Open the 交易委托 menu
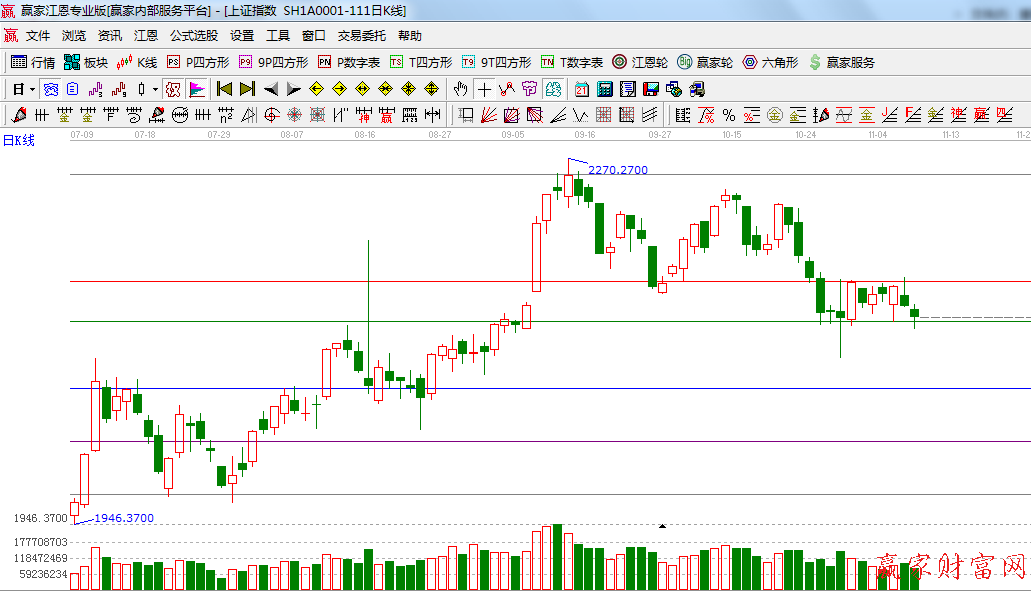 coord(361,36)
